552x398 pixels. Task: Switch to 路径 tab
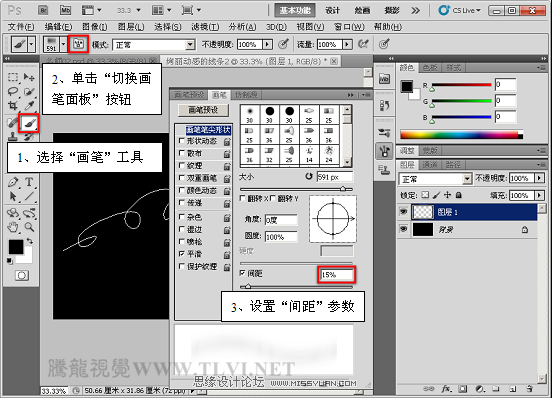(x=453, y=164)
